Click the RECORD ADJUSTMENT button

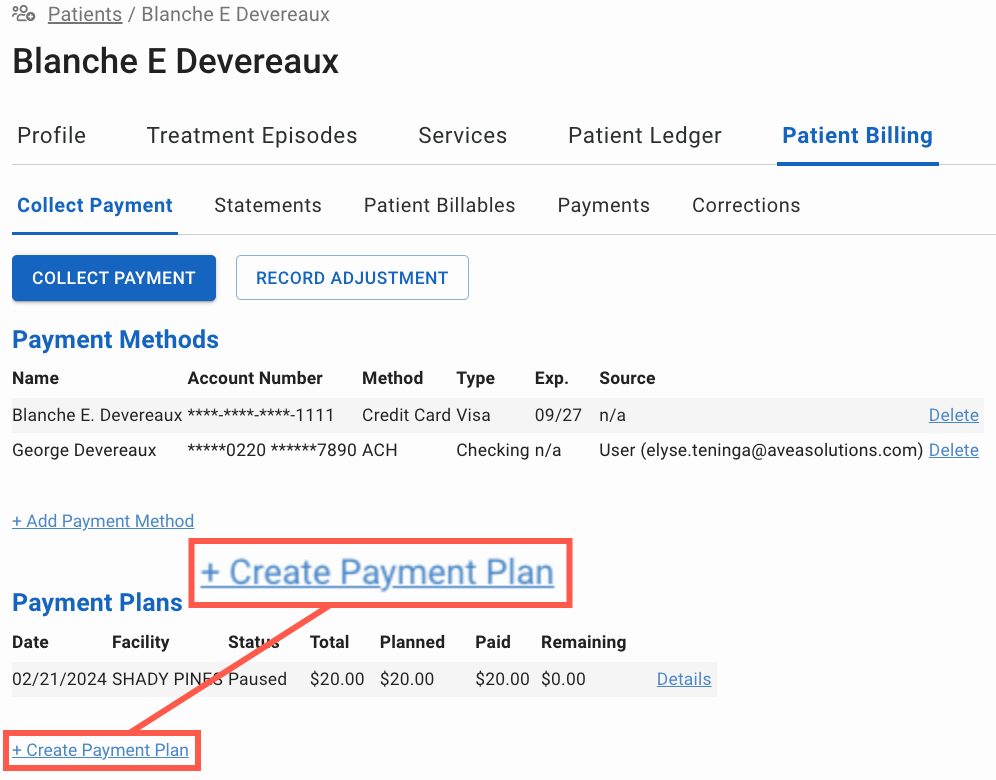352,277
